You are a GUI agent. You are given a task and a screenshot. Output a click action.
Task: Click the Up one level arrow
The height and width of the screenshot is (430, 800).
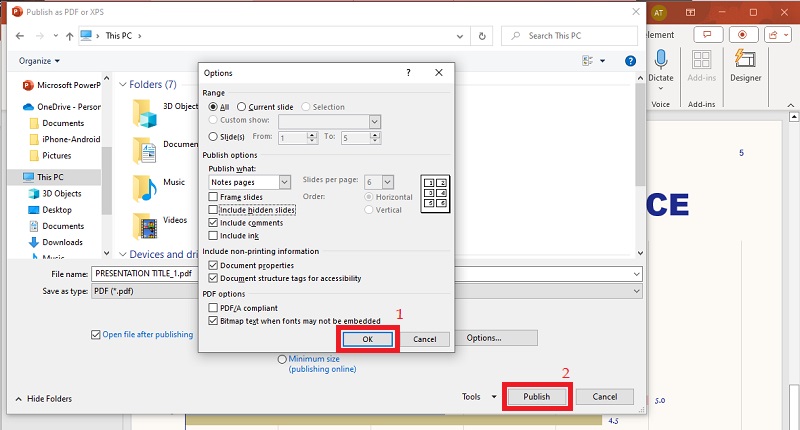(69, 36)
